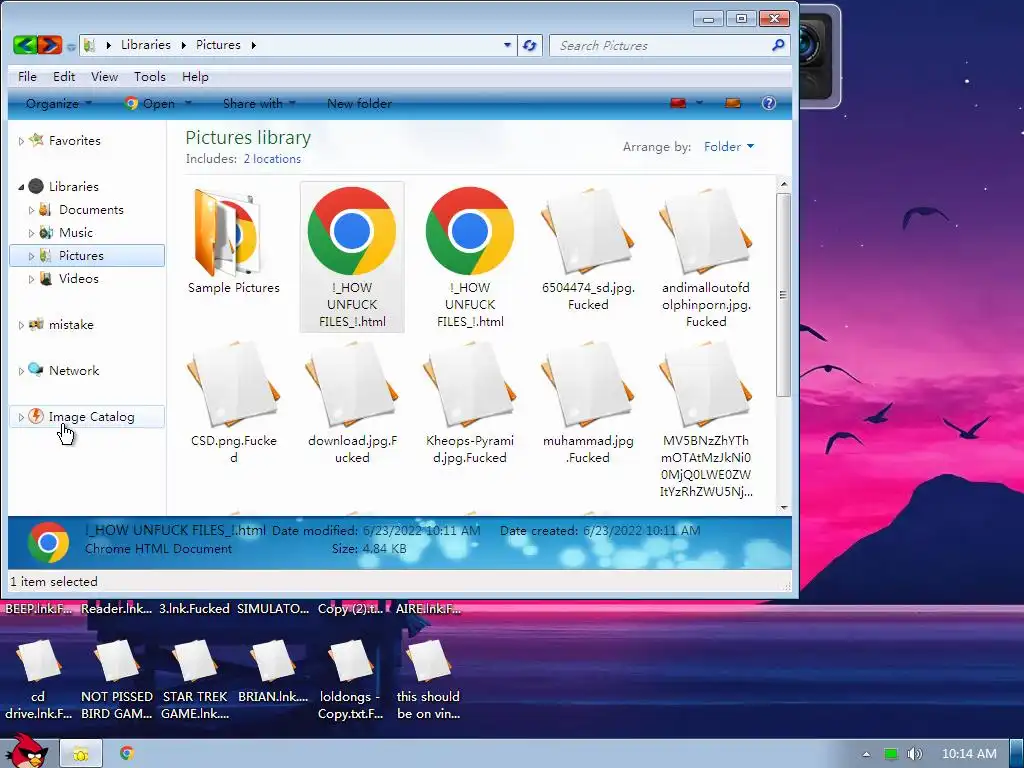Viewport: 1024px width, 768px height.
Task: Go forward with the orange arrow button
Action: (50, 45)
